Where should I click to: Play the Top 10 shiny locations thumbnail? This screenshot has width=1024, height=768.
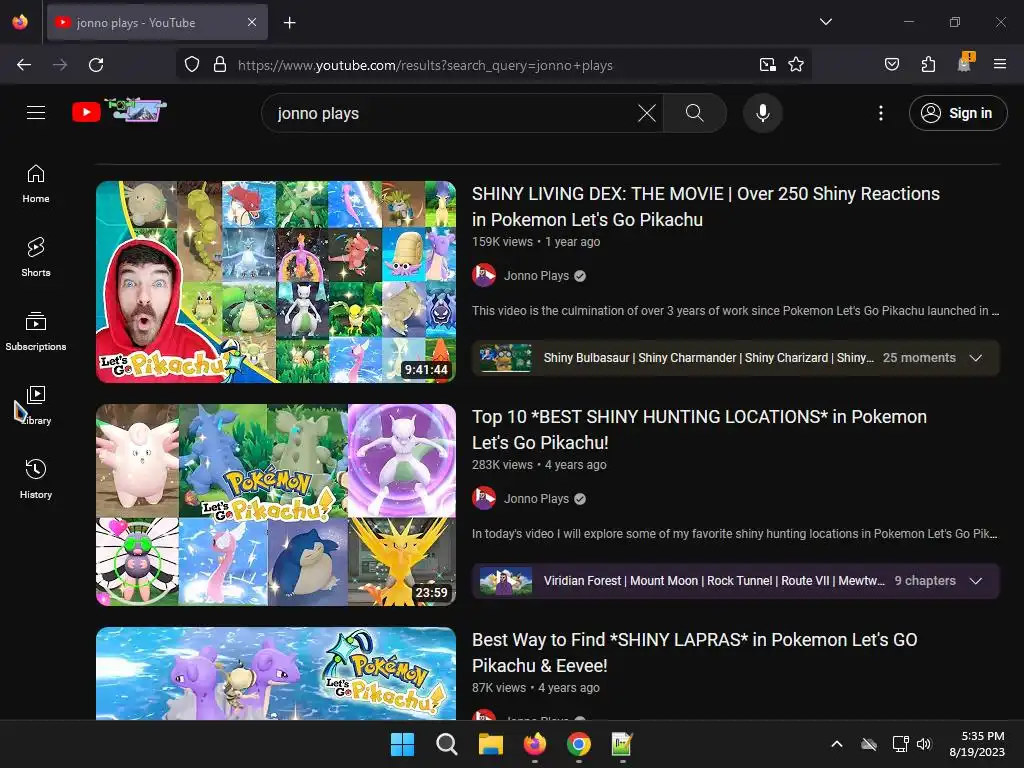tap(276, 505)
